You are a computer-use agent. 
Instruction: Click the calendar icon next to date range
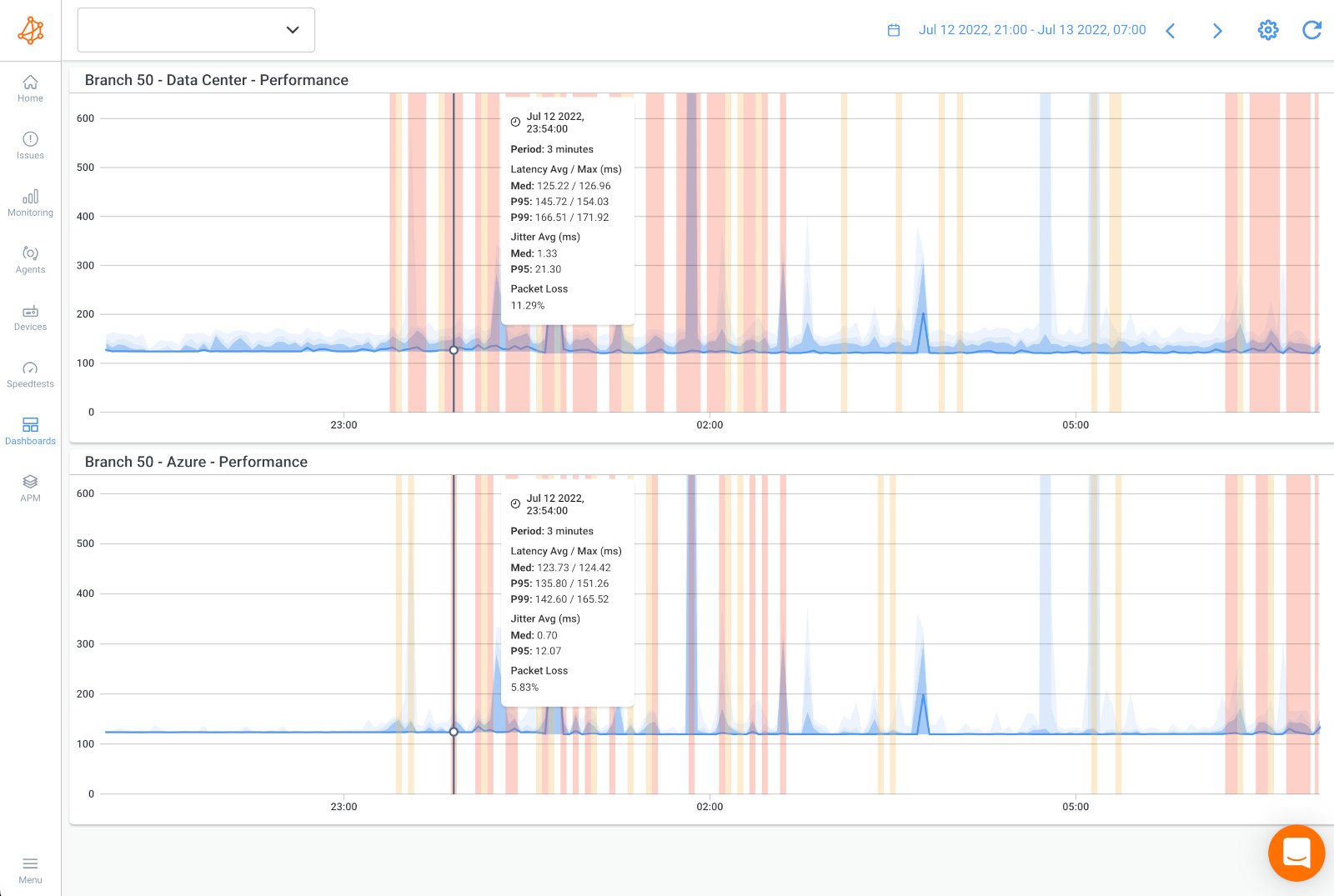tap(893, 29)
